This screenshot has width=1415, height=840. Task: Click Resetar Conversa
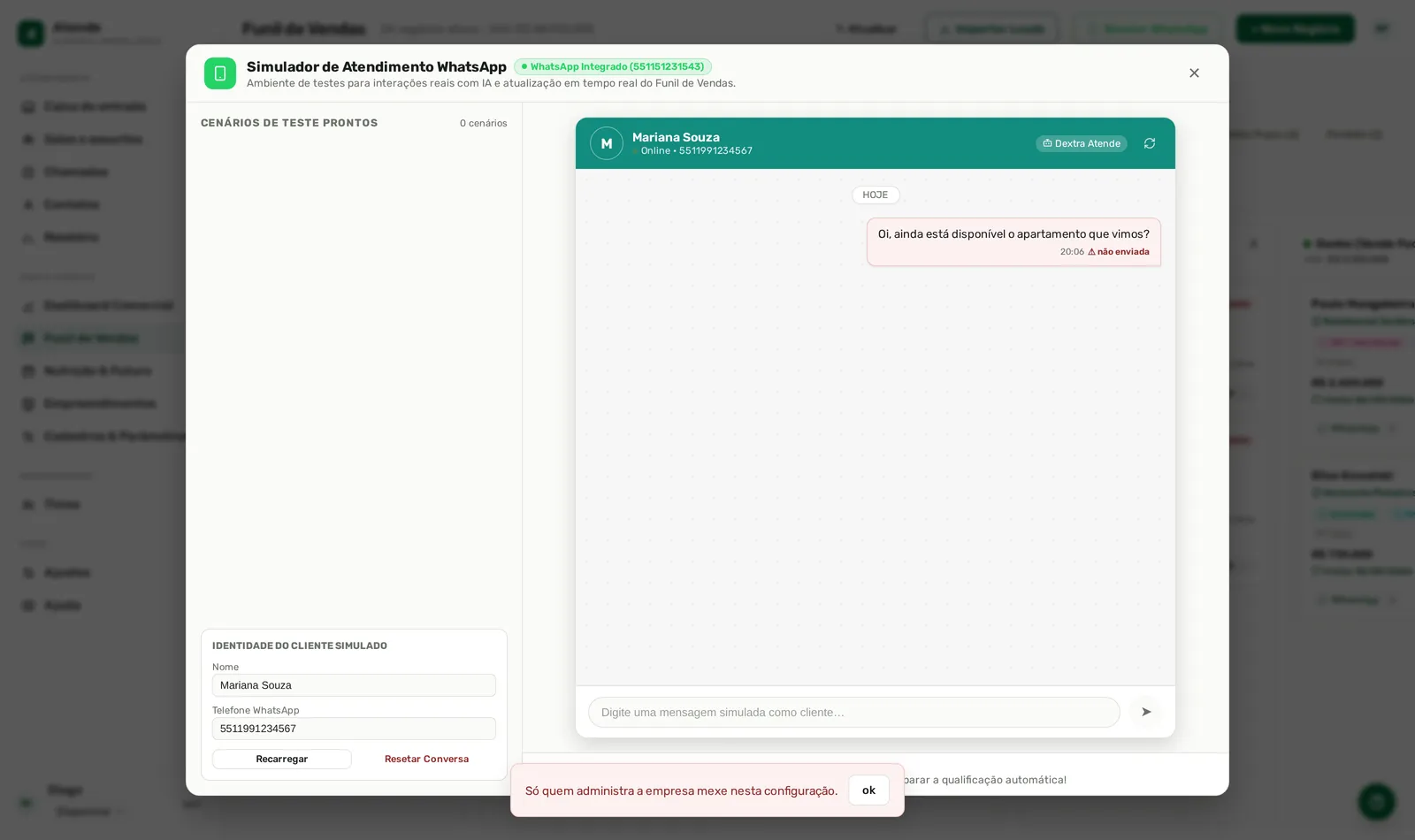tap(427, 759)
